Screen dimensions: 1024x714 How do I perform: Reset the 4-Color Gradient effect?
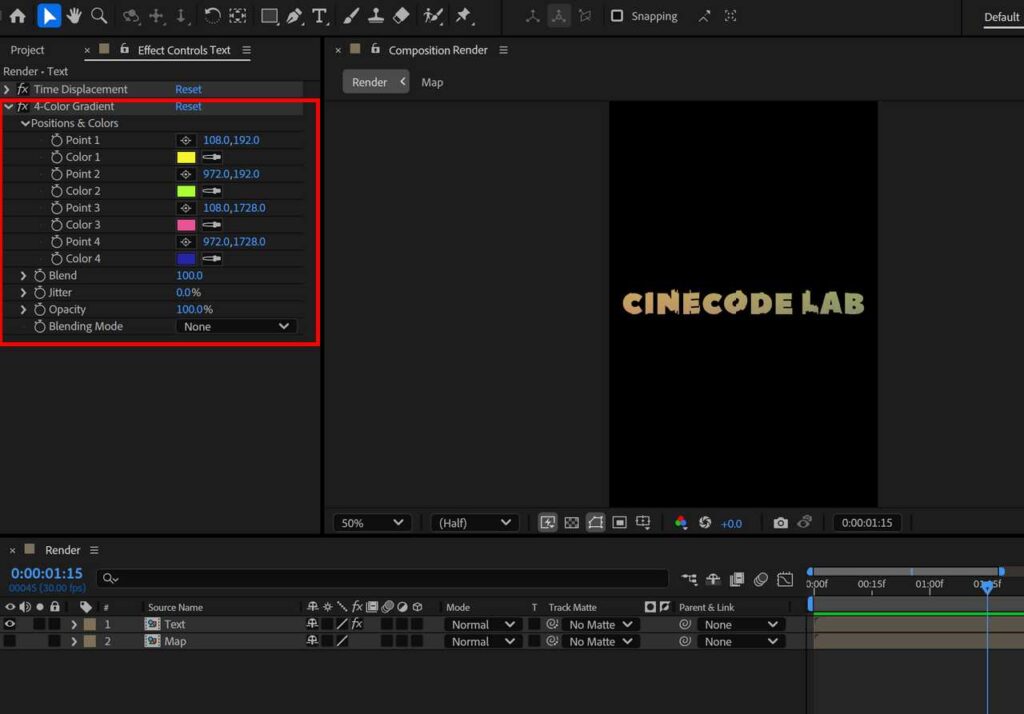point(188,106)
